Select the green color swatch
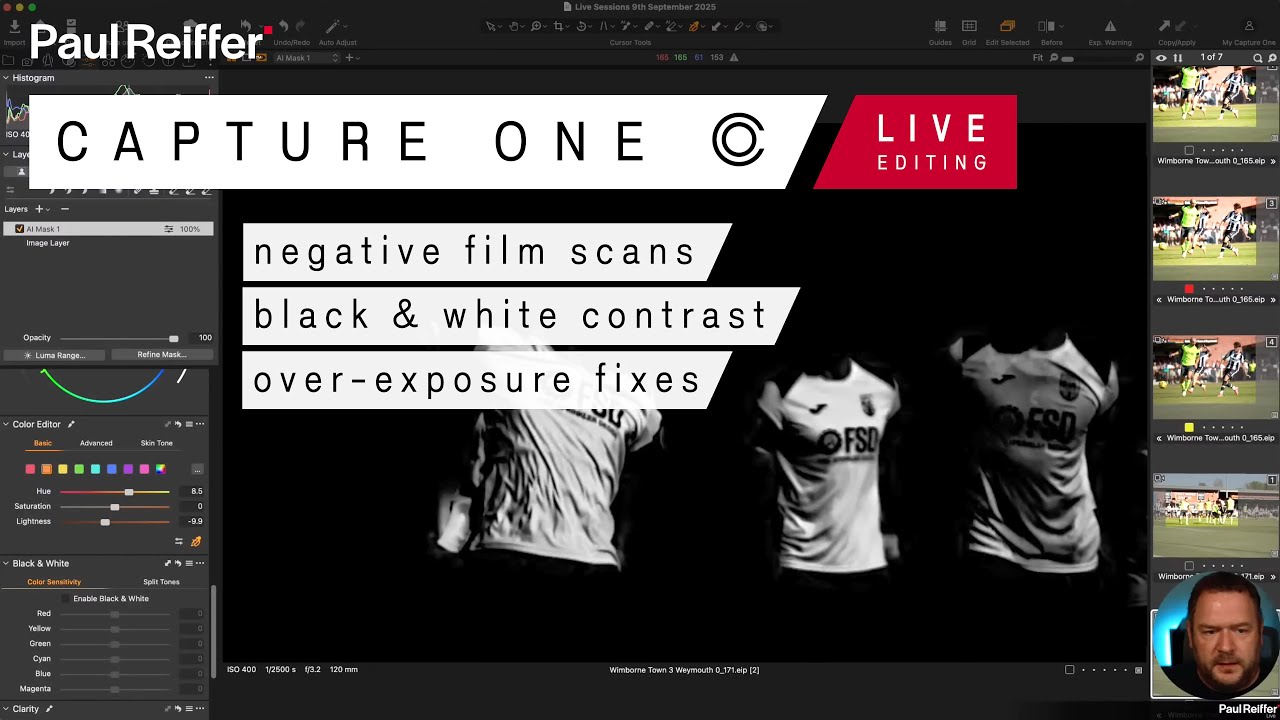 [x=79, y=469]
